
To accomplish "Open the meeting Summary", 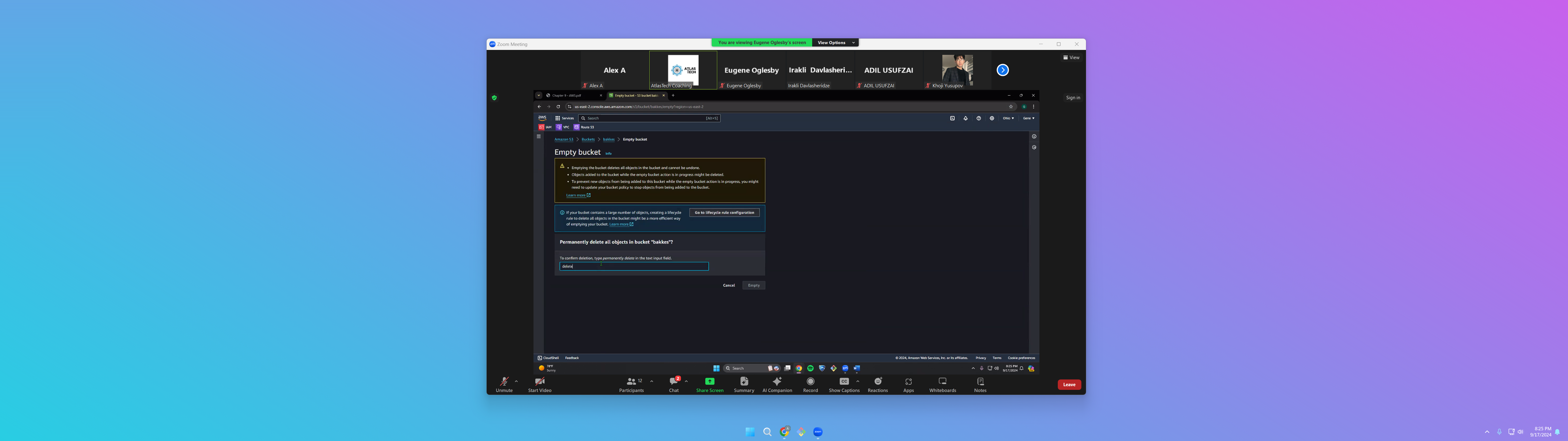I will [x=744, y=384].
